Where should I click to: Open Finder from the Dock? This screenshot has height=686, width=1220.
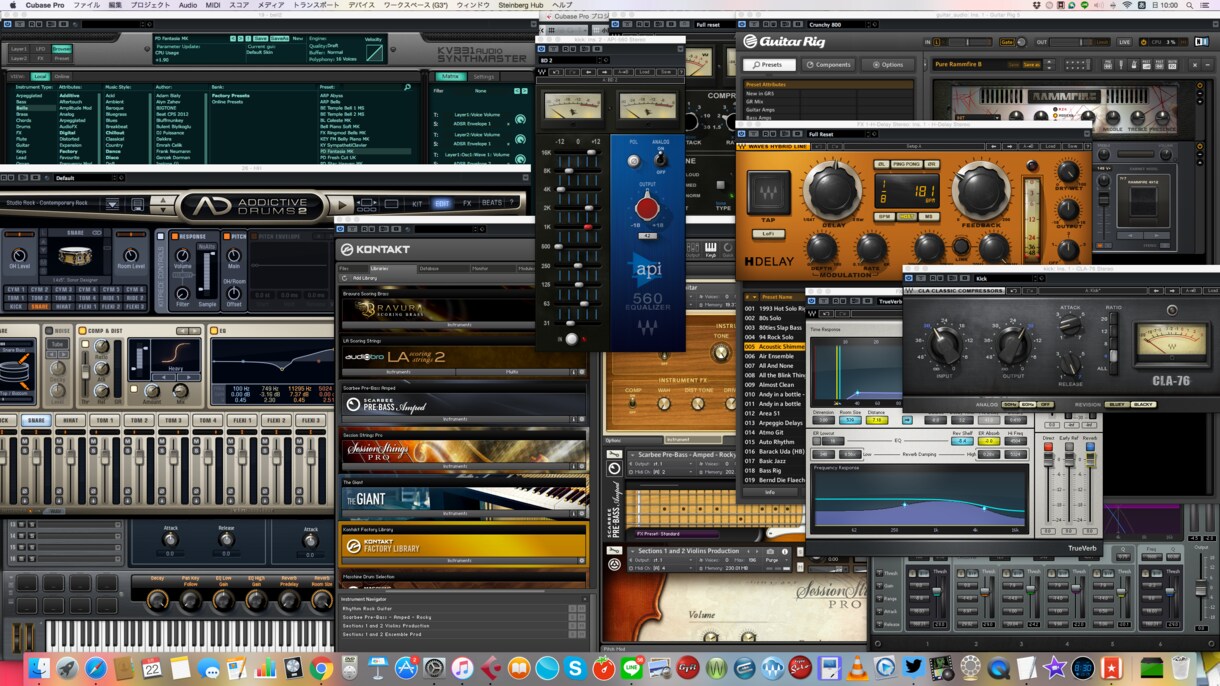(x=39, y=668)
